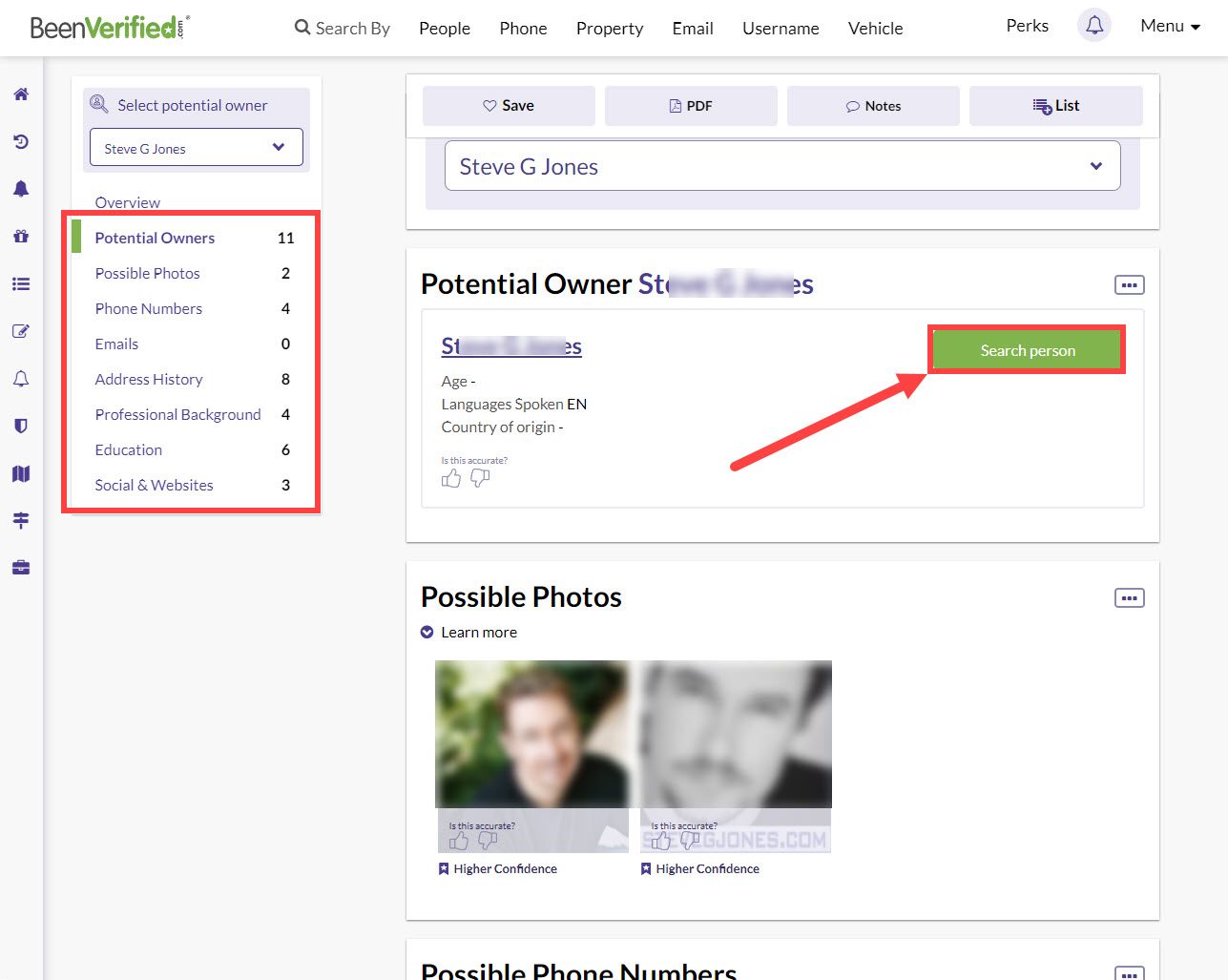Open the second grayscale photo
The height and width of the screenshot is (980, 1228).
[736, 735]
